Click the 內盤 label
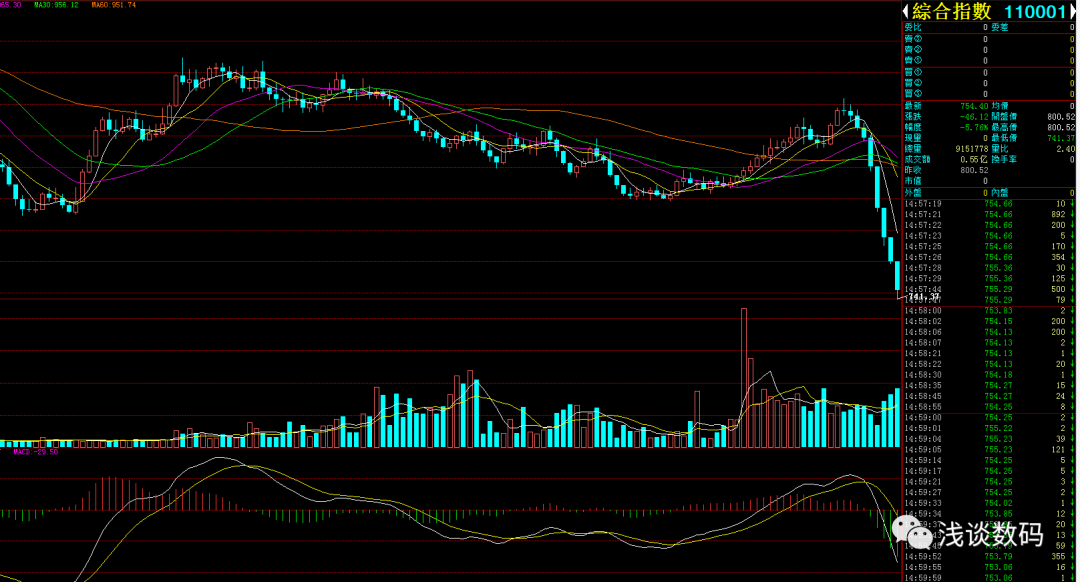Screen dimensions: 1080x582 tap(999, 194)
